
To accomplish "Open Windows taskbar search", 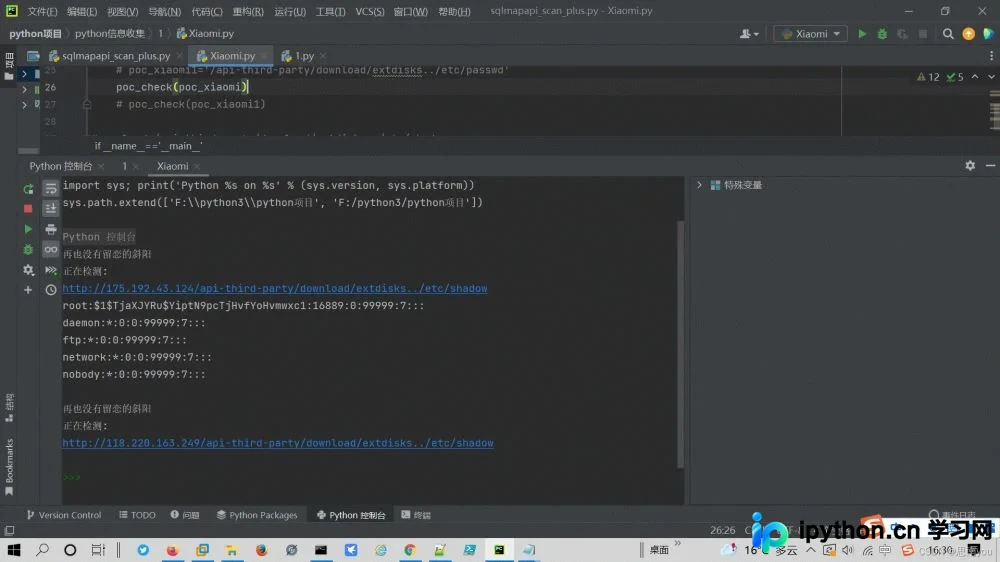I will point(43,550).
